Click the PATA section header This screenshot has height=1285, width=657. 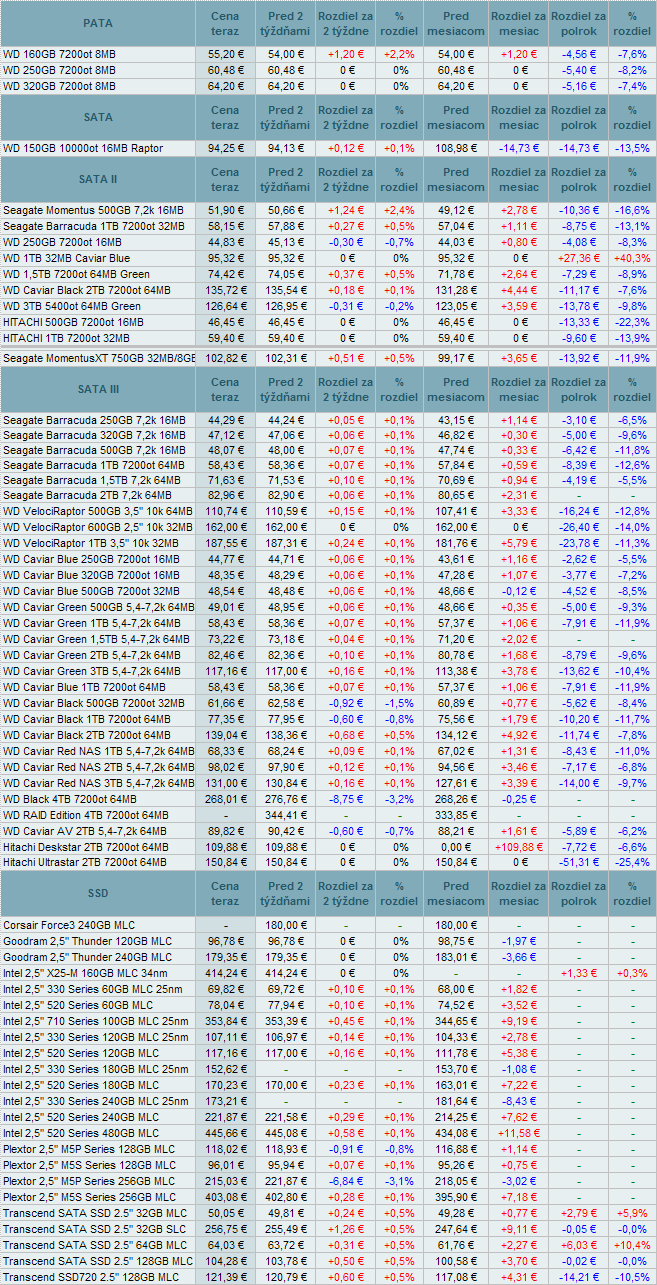point(97,23)
